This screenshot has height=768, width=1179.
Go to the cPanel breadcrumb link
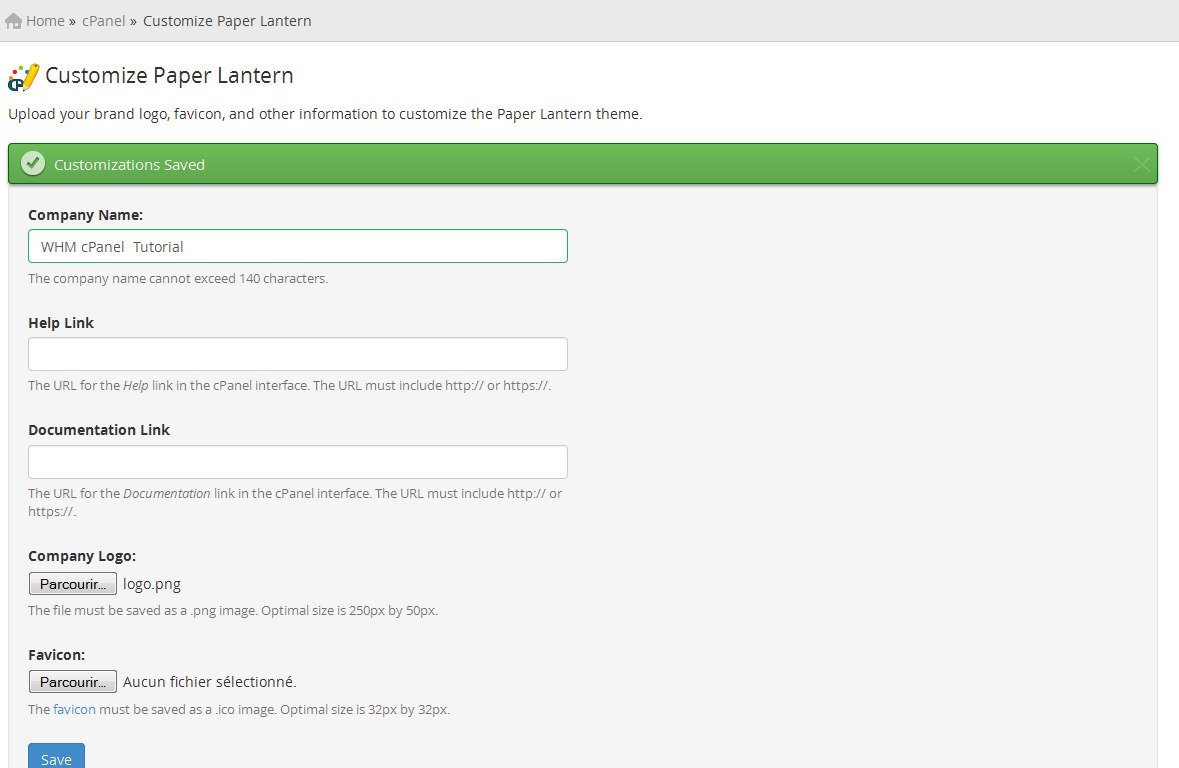coord(104,21)
